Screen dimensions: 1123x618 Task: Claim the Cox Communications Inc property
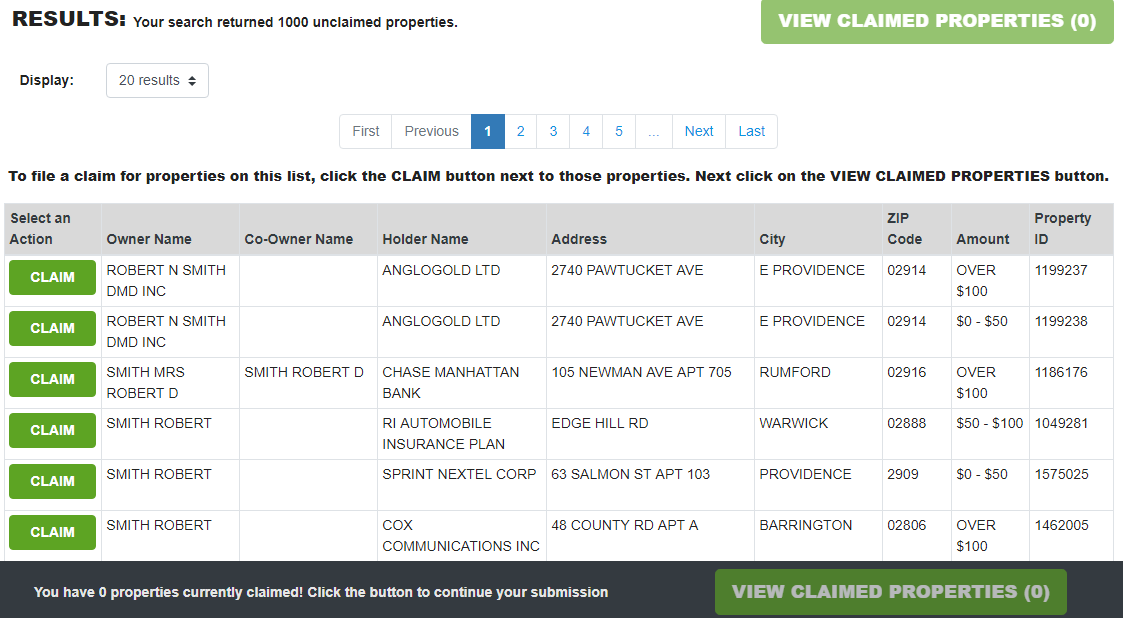52,532
